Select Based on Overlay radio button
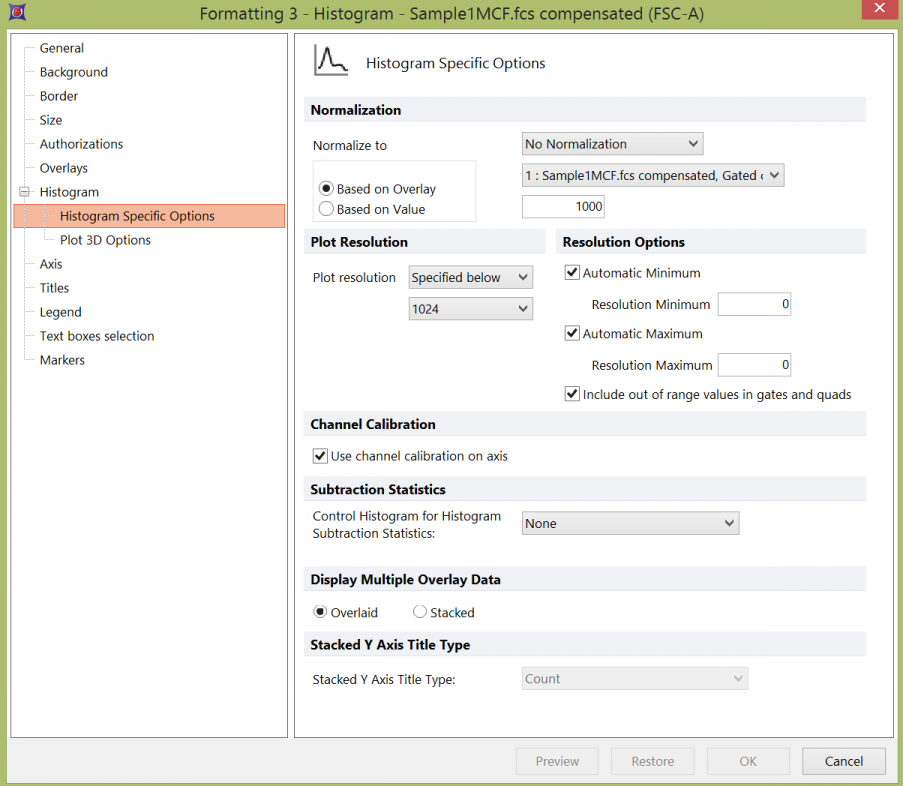Viewport: 903px width, 786px height. coord(326,189)
